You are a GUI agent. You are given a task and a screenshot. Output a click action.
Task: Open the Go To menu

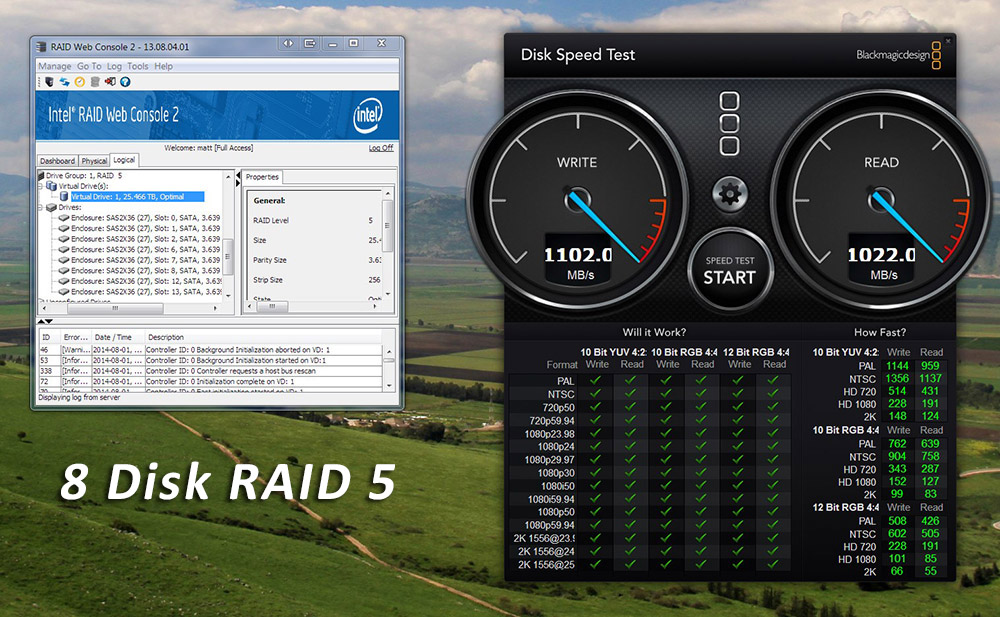tap(89, 66)
